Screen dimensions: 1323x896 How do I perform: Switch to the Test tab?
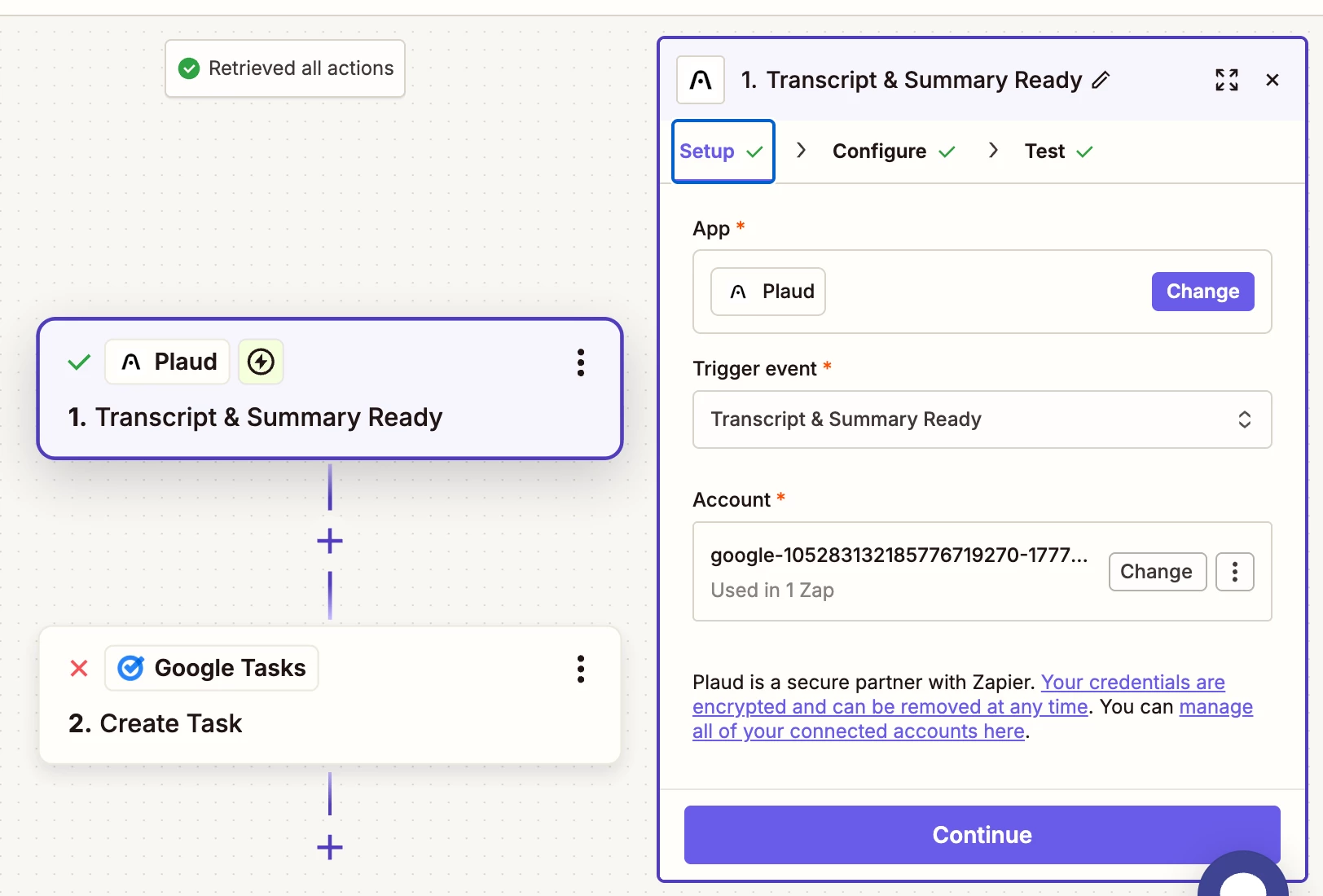1058,152
